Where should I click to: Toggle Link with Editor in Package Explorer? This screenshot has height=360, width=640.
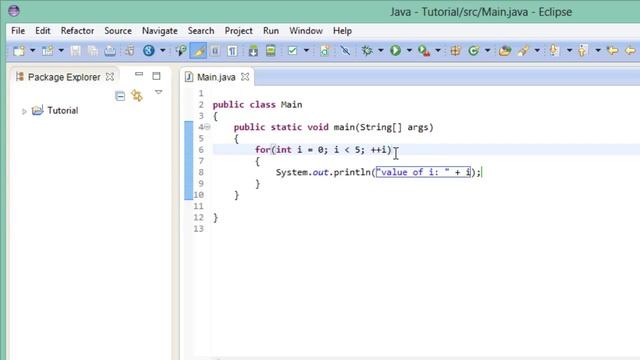(137, 96)
